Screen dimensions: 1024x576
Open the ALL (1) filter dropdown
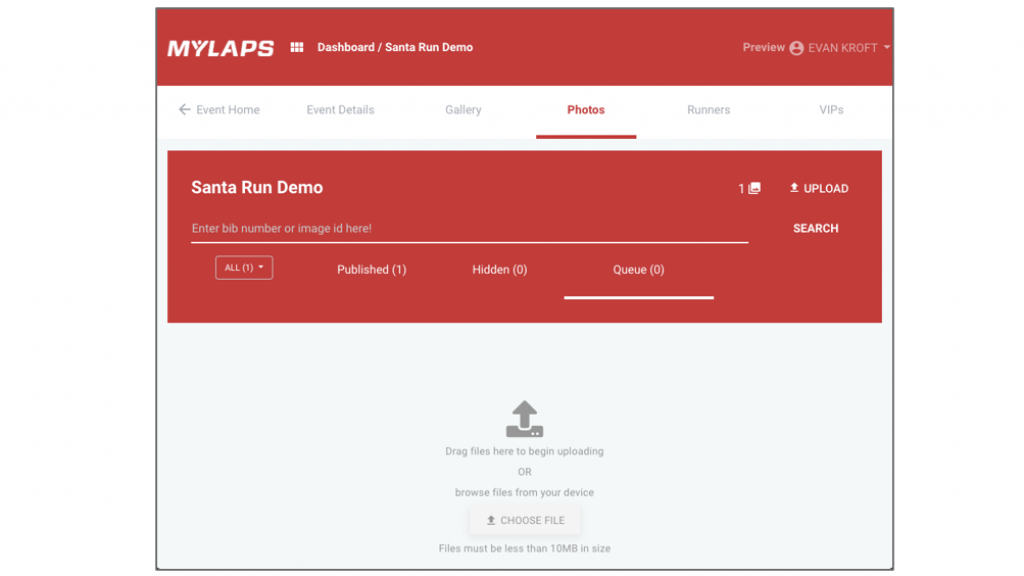tap(244, 268)
